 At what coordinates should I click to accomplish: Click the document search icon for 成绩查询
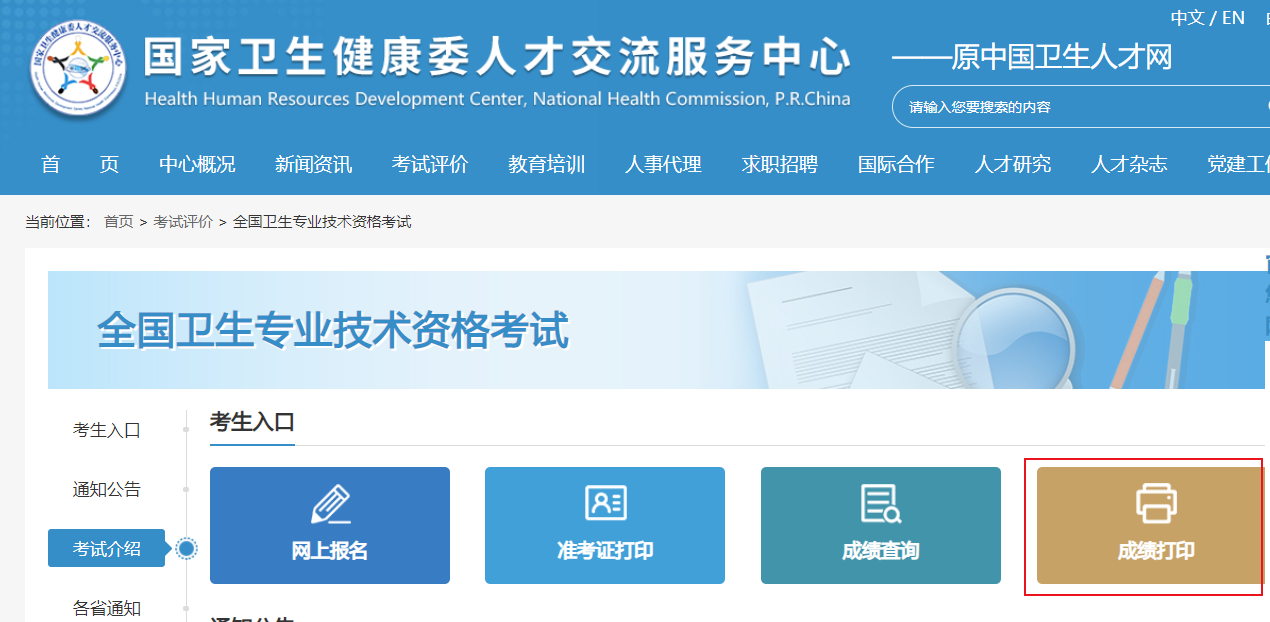tap(881, 503)
